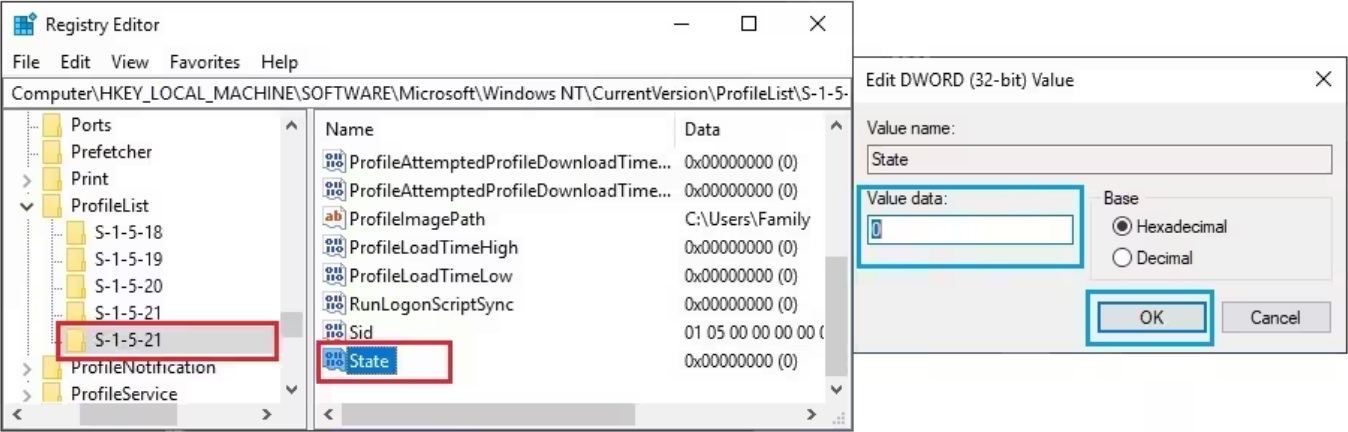
Task: Click the ProfileLoadTimeLow DWORD icon
Action: point(334,276)
